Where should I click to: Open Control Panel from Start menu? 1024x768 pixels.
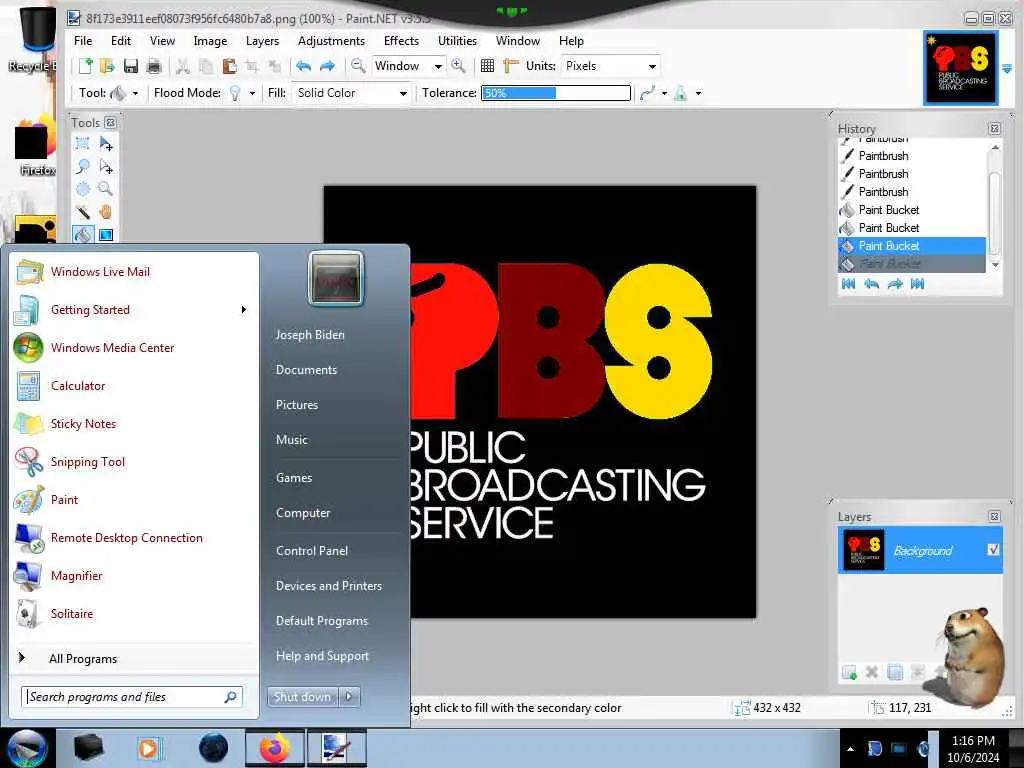click(312, 551)
